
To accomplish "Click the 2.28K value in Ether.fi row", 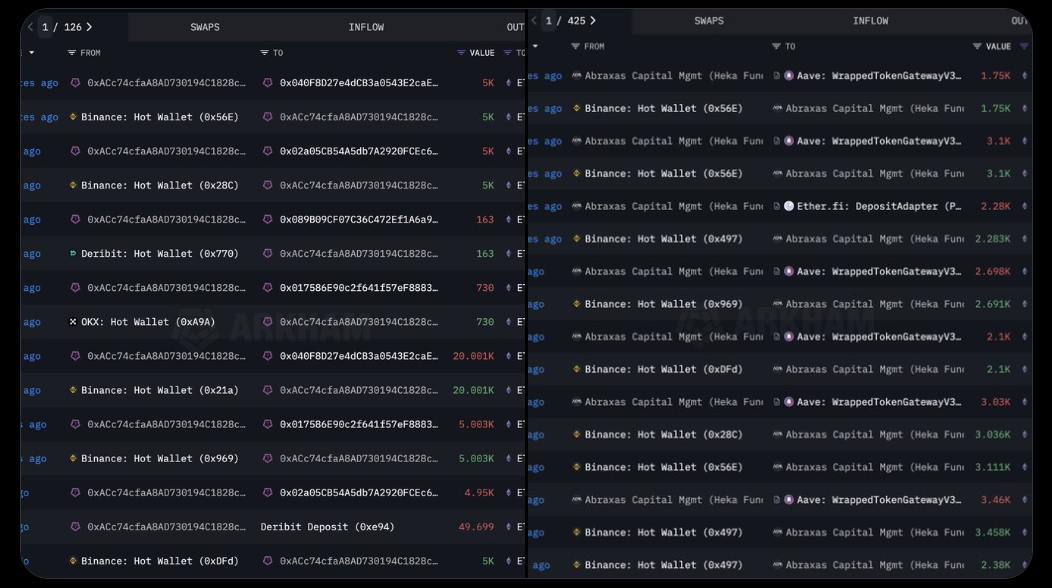I will [995, 206].
